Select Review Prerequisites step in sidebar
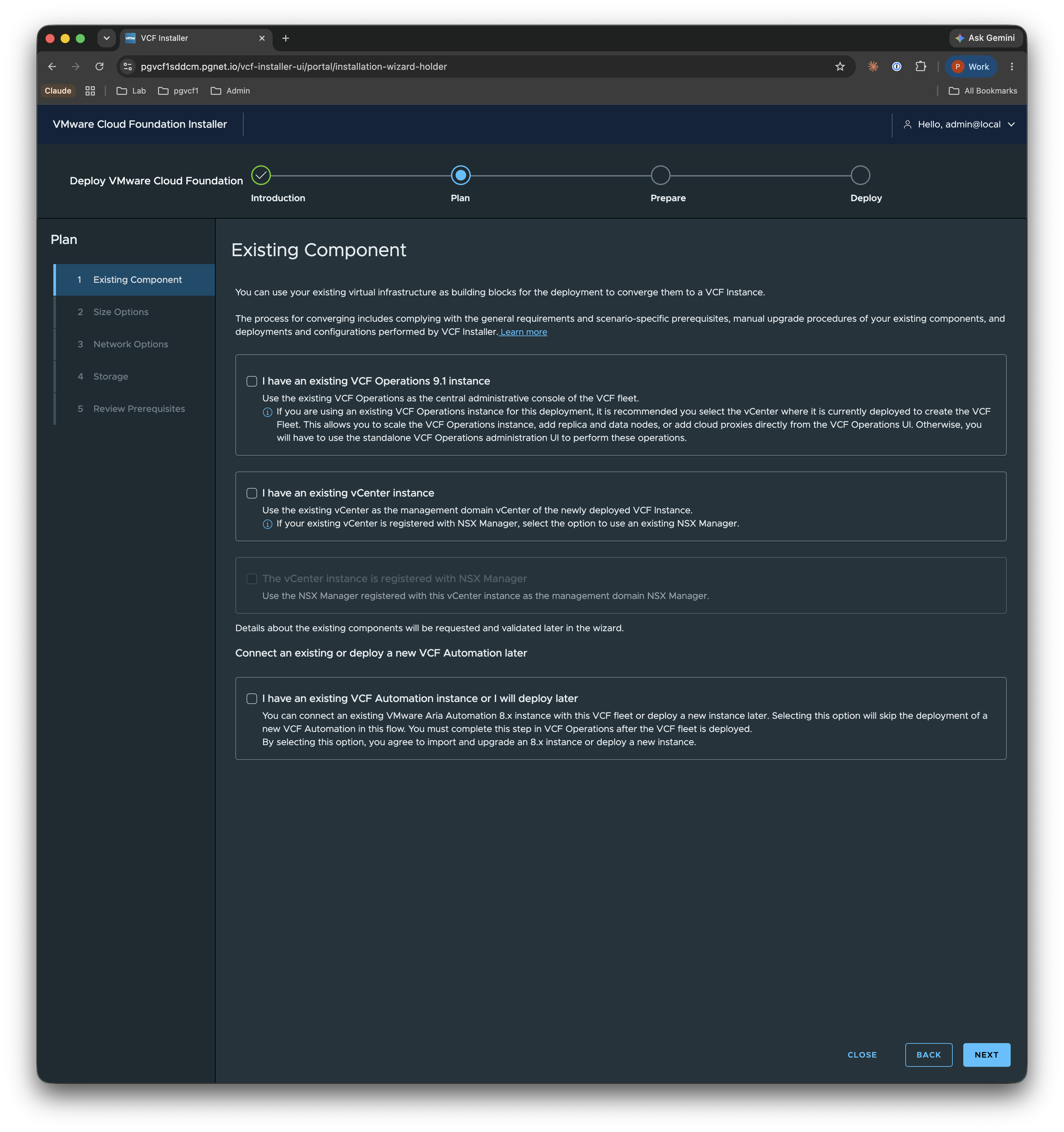Image resolution: width=1064 pixels, height=1132 pixels. click(x=134, y=409)
